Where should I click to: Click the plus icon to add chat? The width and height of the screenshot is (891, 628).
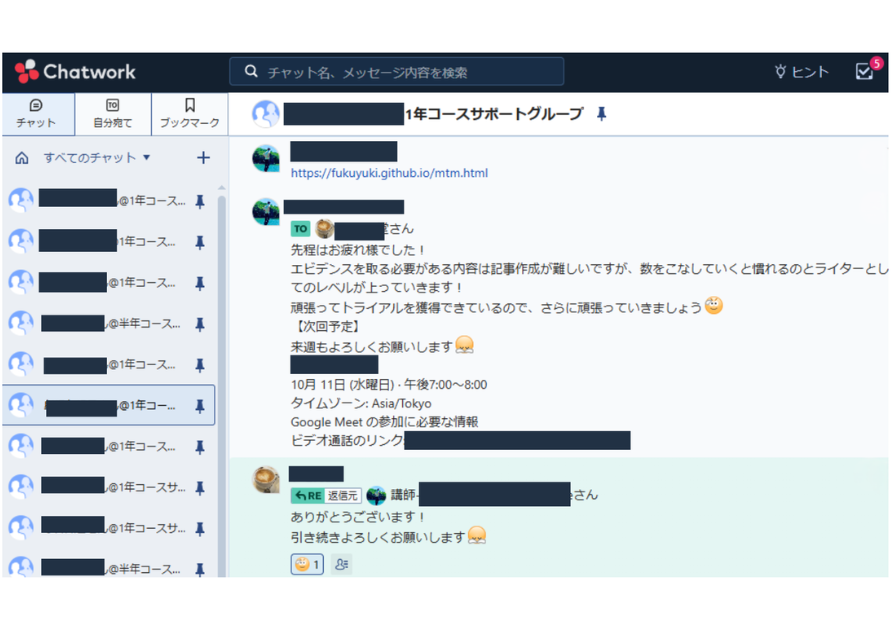tap(203, 158)
